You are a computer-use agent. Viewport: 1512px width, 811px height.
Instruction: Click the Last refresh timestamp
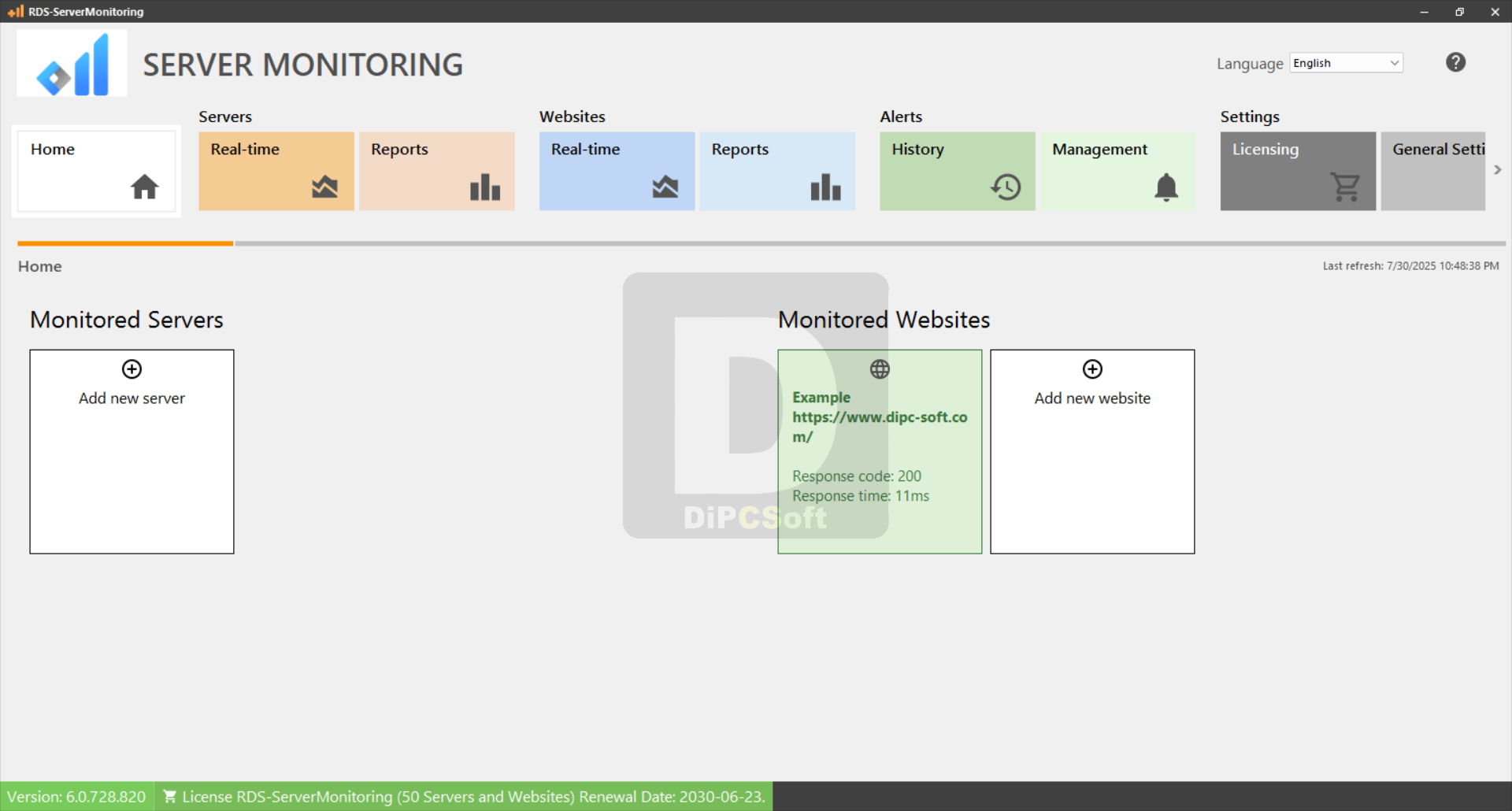[x=1410, y=266]
